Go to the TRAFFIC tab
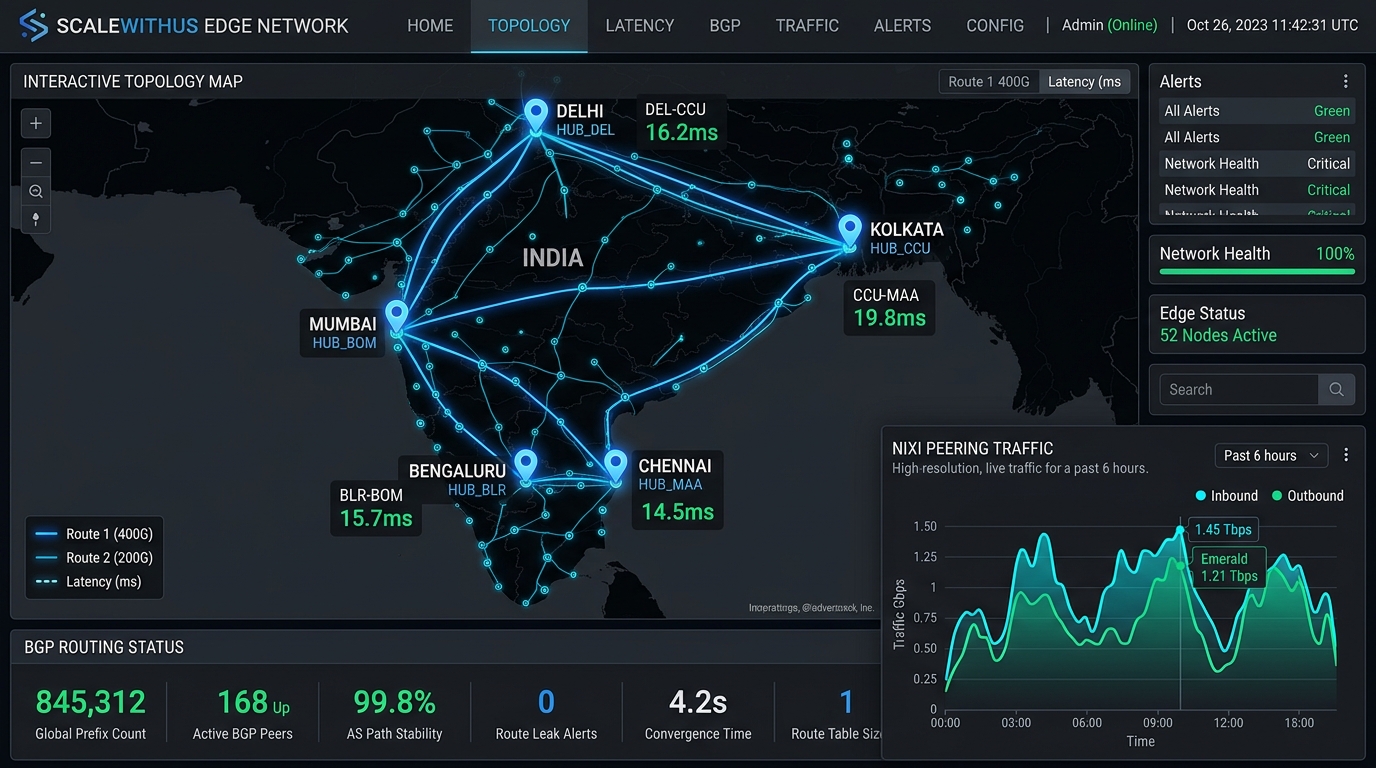This screenshot has width=1376, height=768. pyautogui.click(x=807, y=26)
